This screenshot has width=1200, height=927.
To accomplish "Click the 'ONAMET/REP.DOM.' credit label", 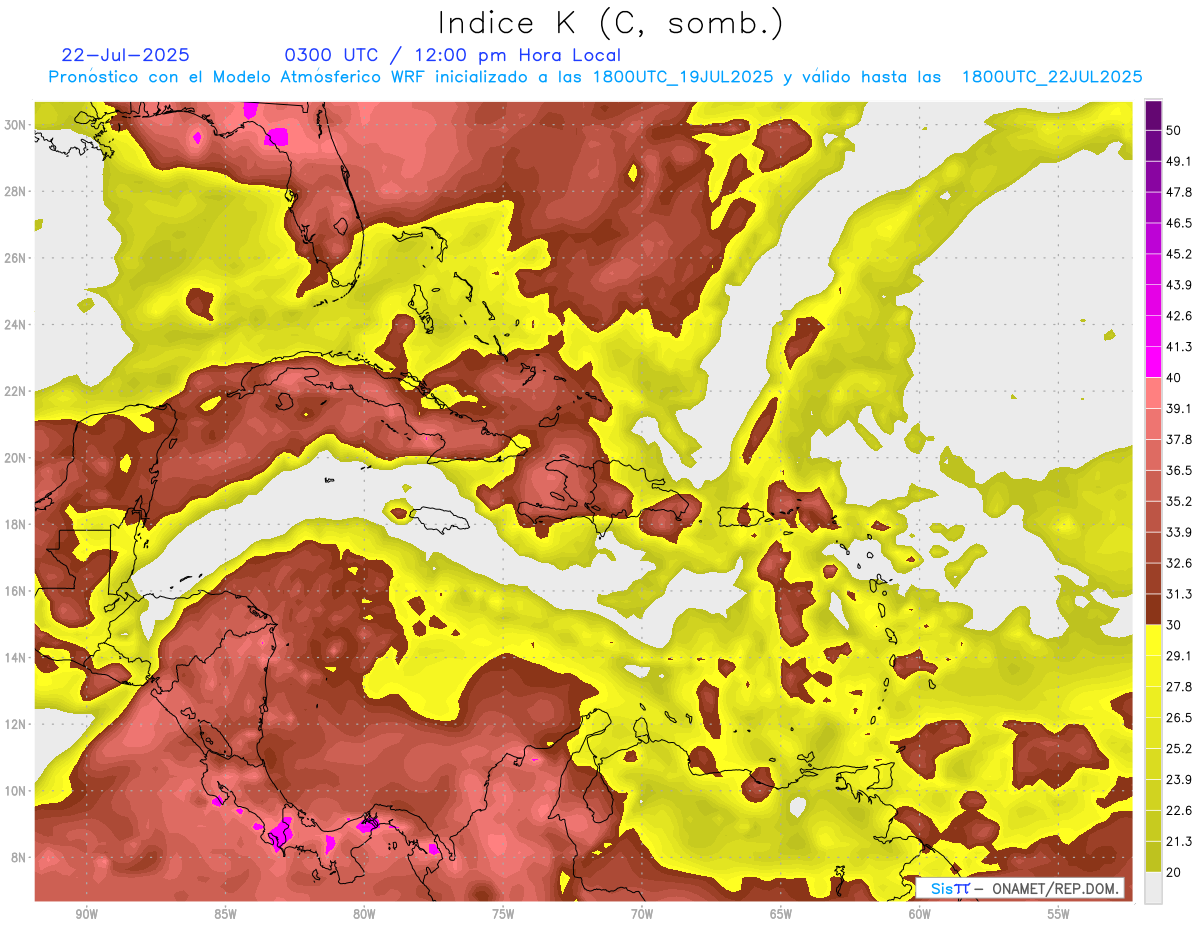I will [1054, 888].
